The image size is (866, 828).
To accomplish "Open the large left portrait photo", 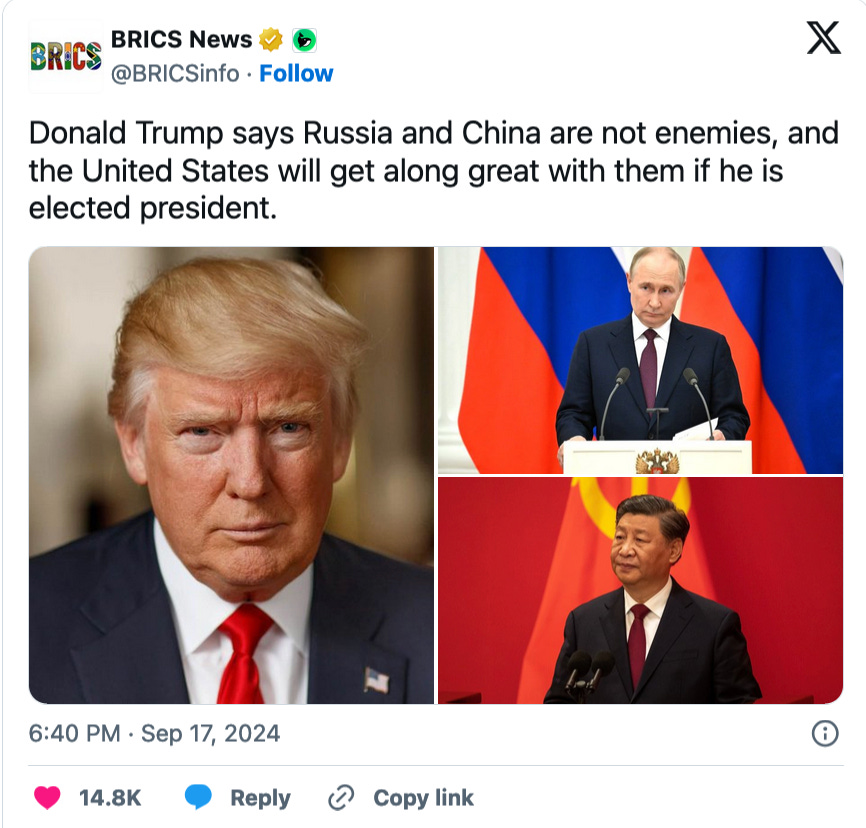I will click(x=231, y=475).
